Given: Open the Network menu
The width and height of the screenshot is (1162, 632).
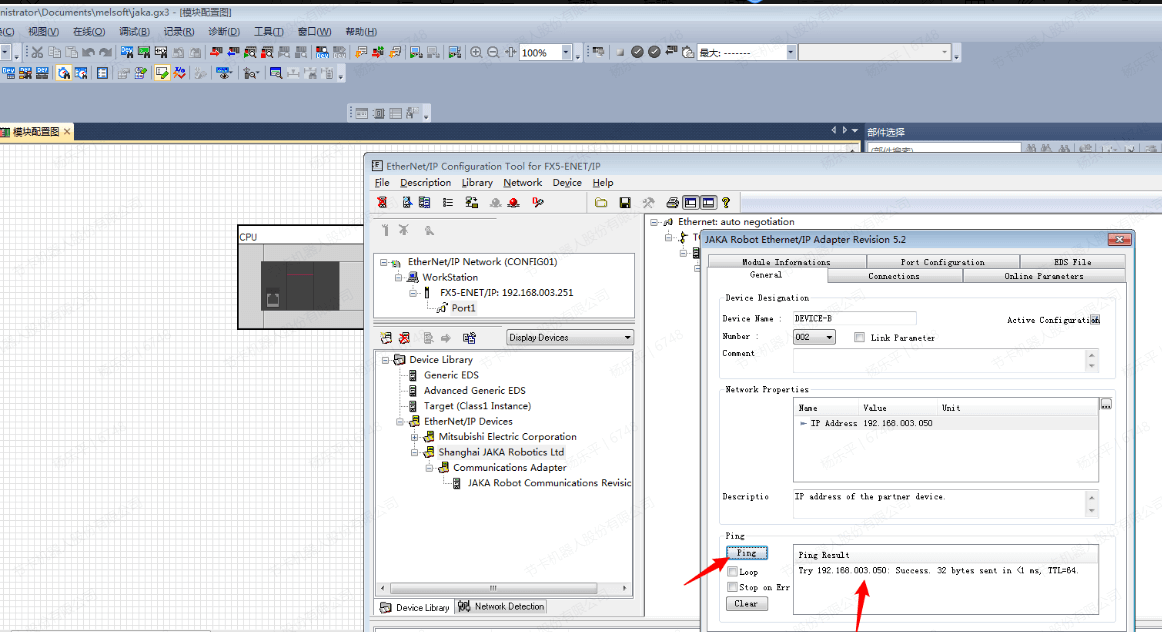Looking at the screenshot, I should click(522, 183).
